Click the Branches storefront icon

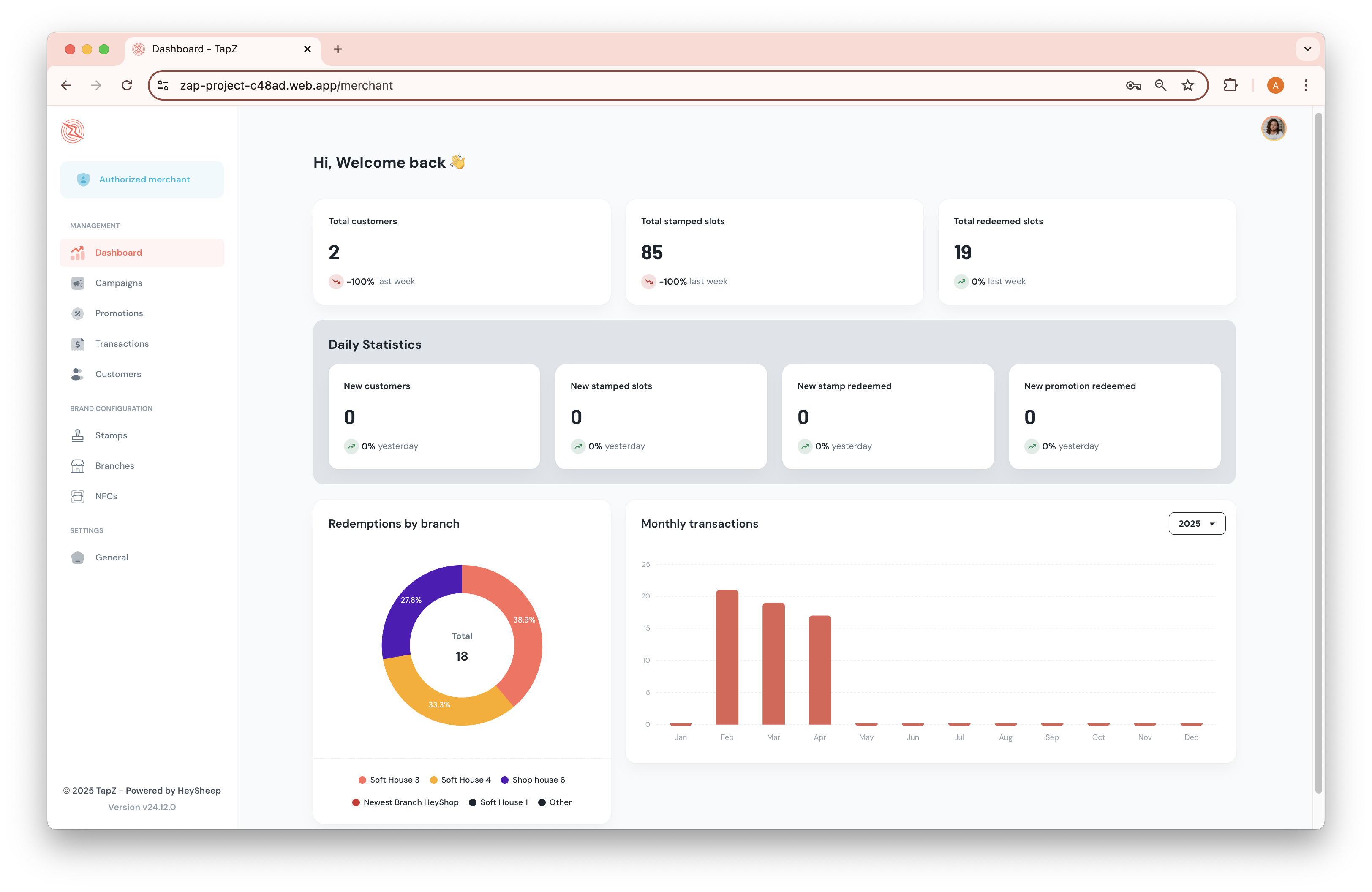(x=78, y=465)
